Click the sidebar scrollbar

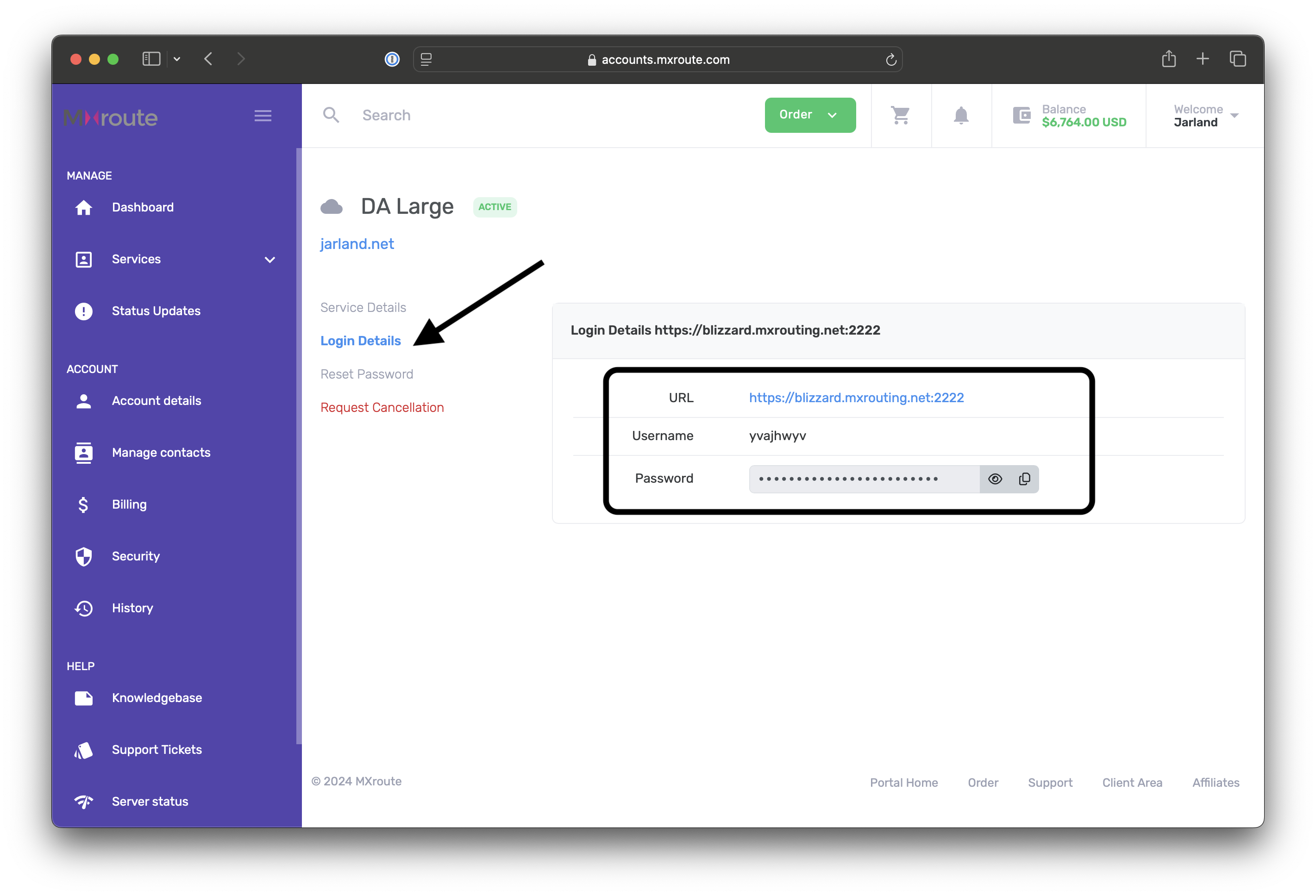click(298, 446)
